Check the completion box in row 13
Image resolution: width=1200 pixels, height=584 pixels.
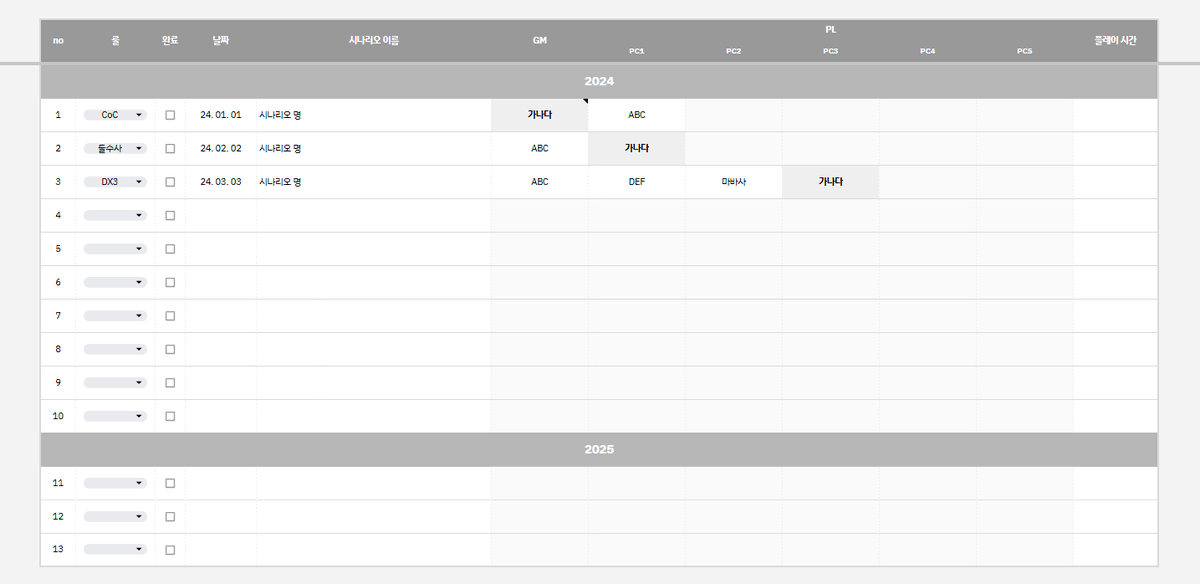coord(170,550)
